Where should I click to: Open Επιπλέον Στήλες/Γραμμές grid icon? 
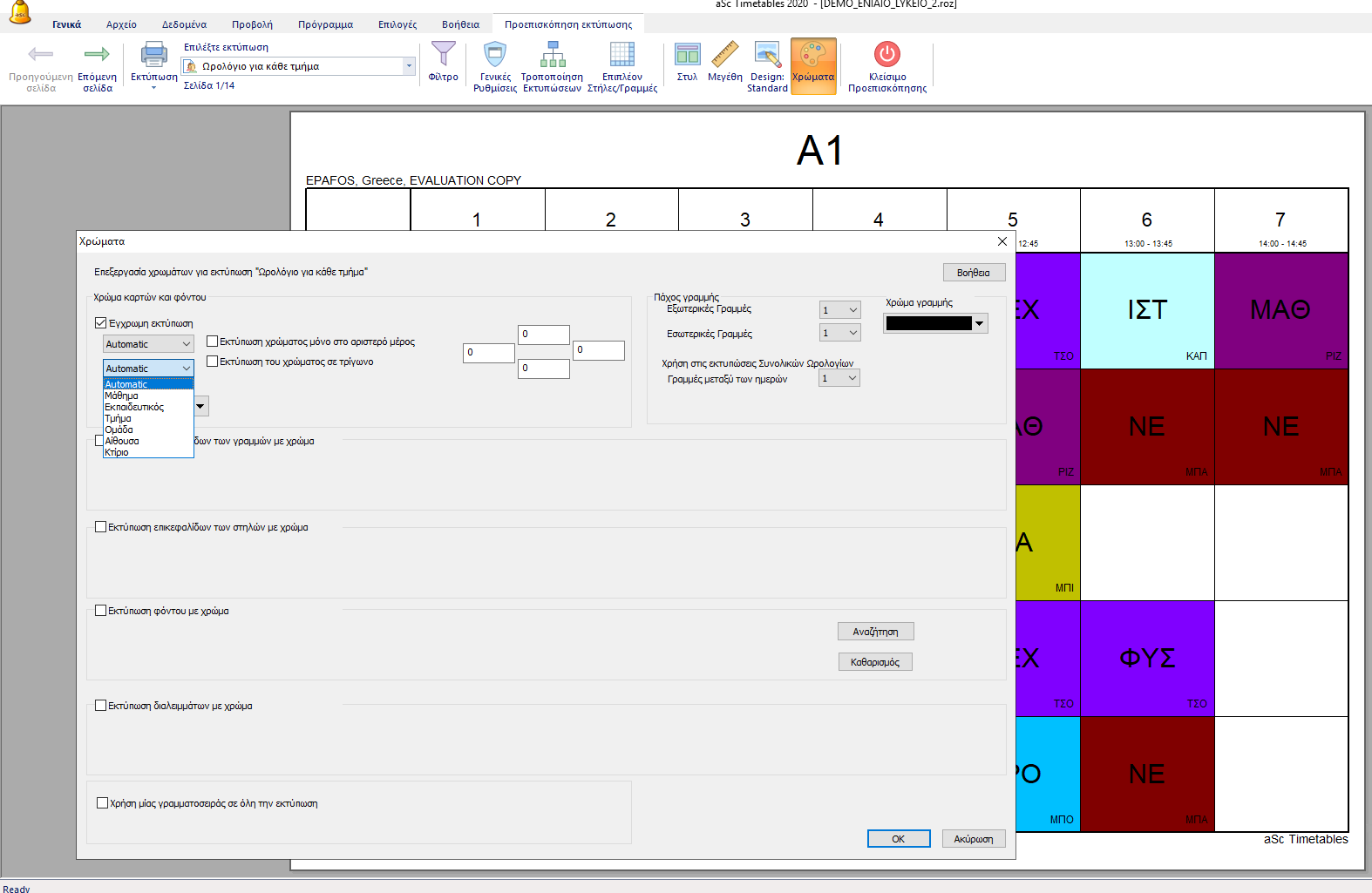click(x=621, y=56)
